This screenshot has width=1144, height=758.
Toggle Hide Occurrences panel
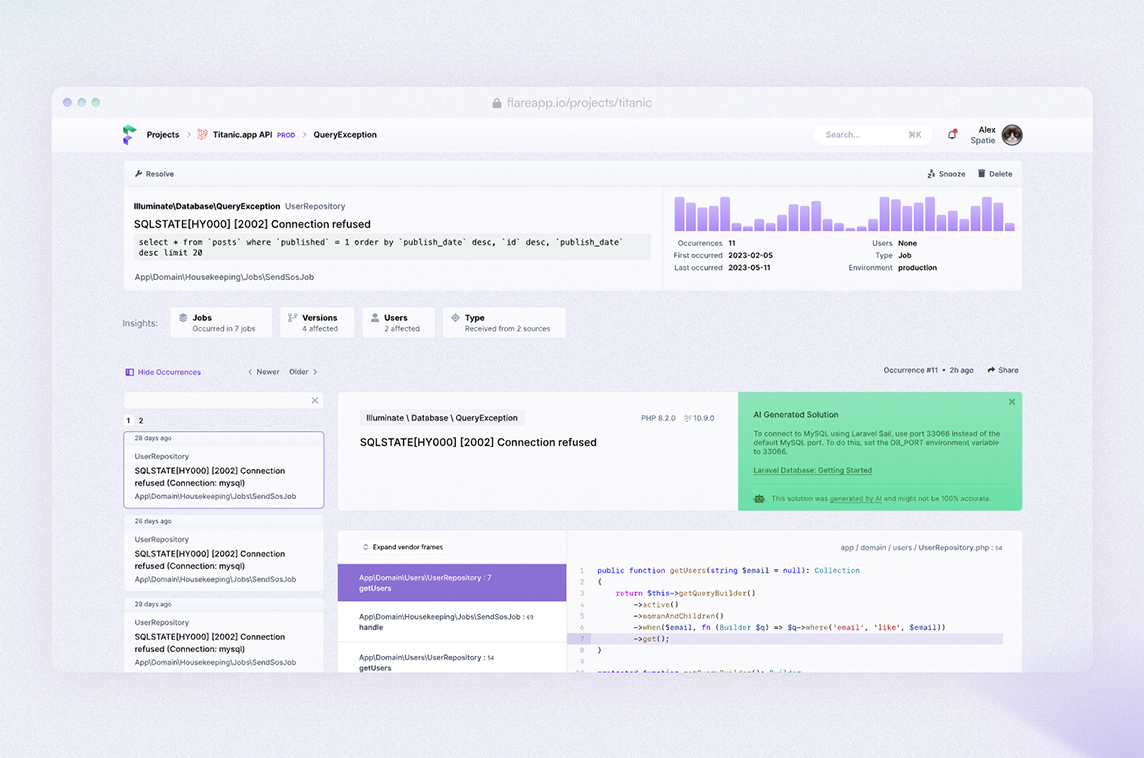[x=163, y=372]
